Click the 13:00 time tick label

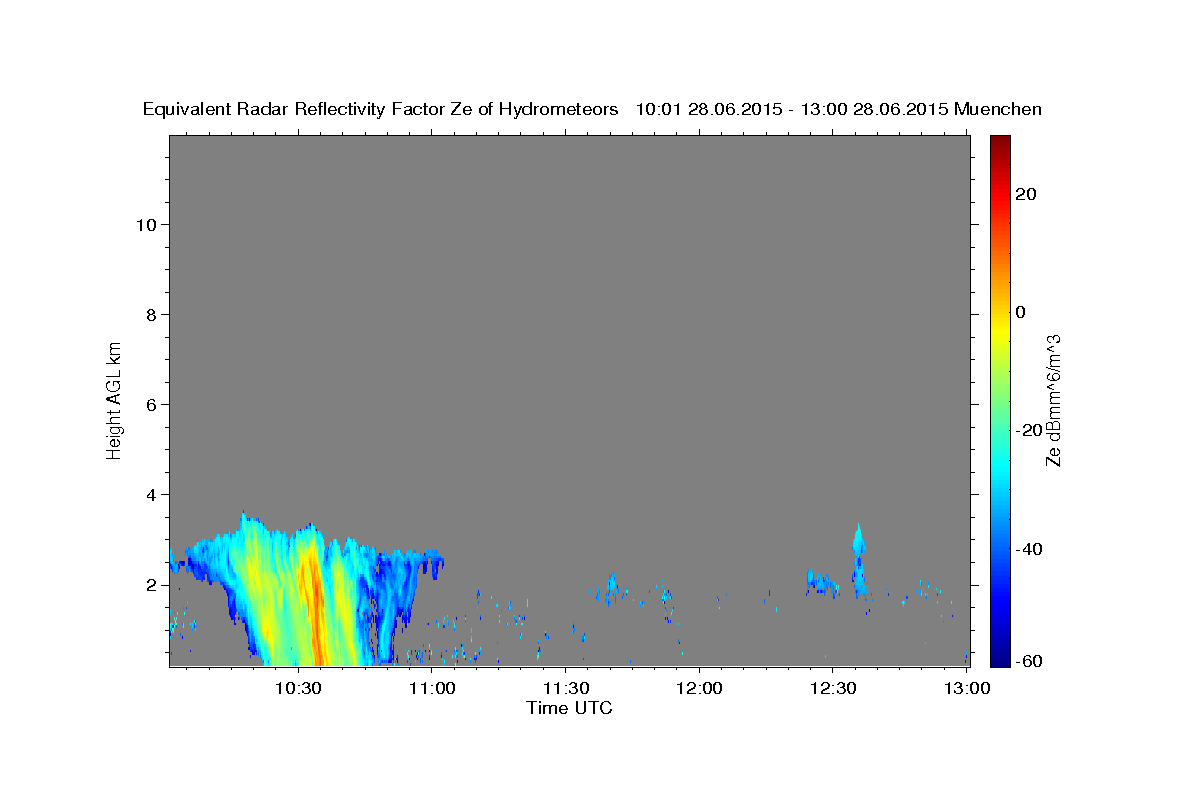tap(966, 688)
